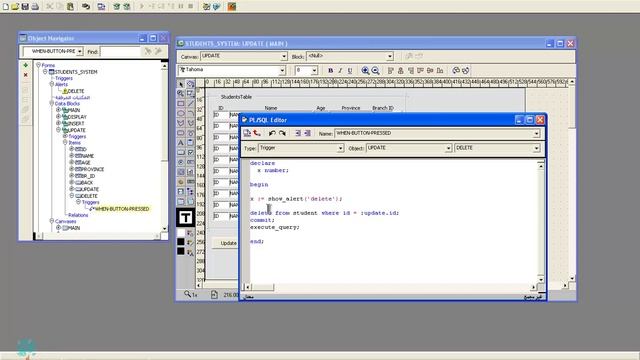The height and width of the screenshot is (360, 640).
Task: Select the Line tool in layout palette
Action: [x=191, y=103]
